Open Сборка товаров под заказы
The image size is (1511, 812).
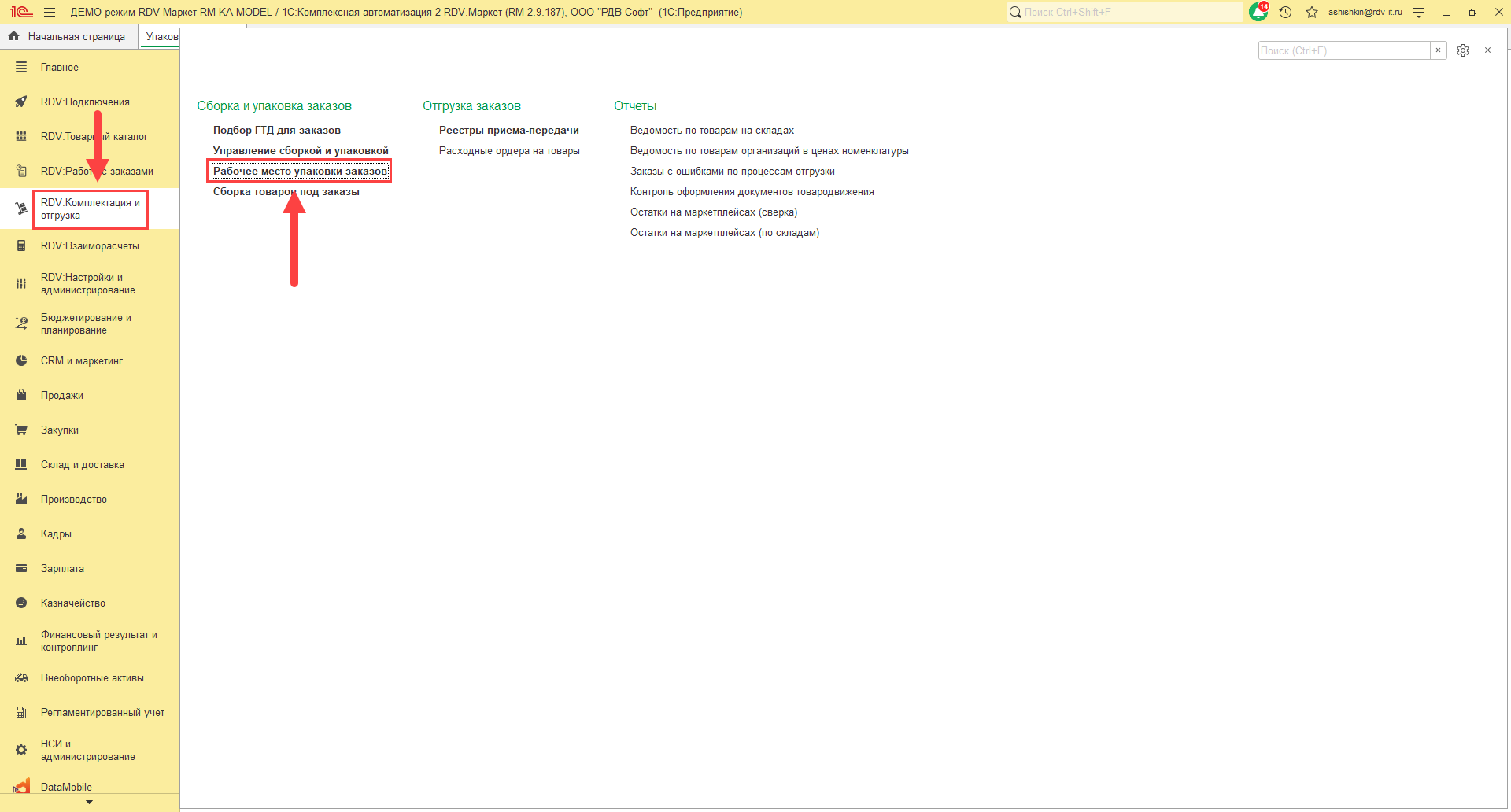click(286, 191)
